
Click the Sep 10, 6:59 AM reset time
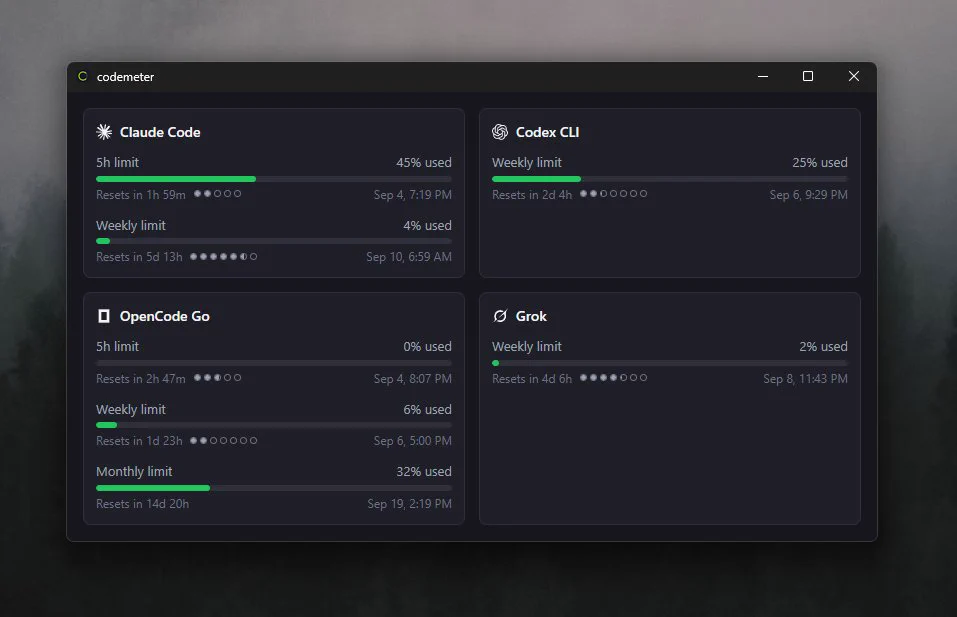409,257
